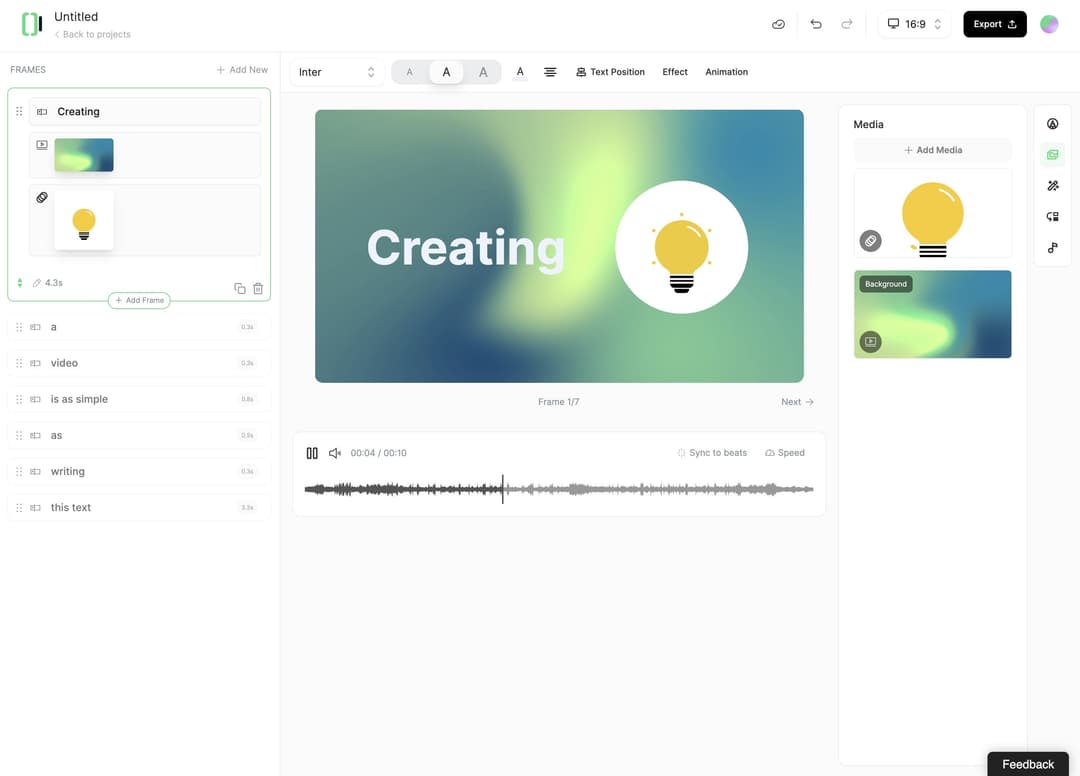
Task: Open the text color picker in the toolbar
Action: [520, 71]
